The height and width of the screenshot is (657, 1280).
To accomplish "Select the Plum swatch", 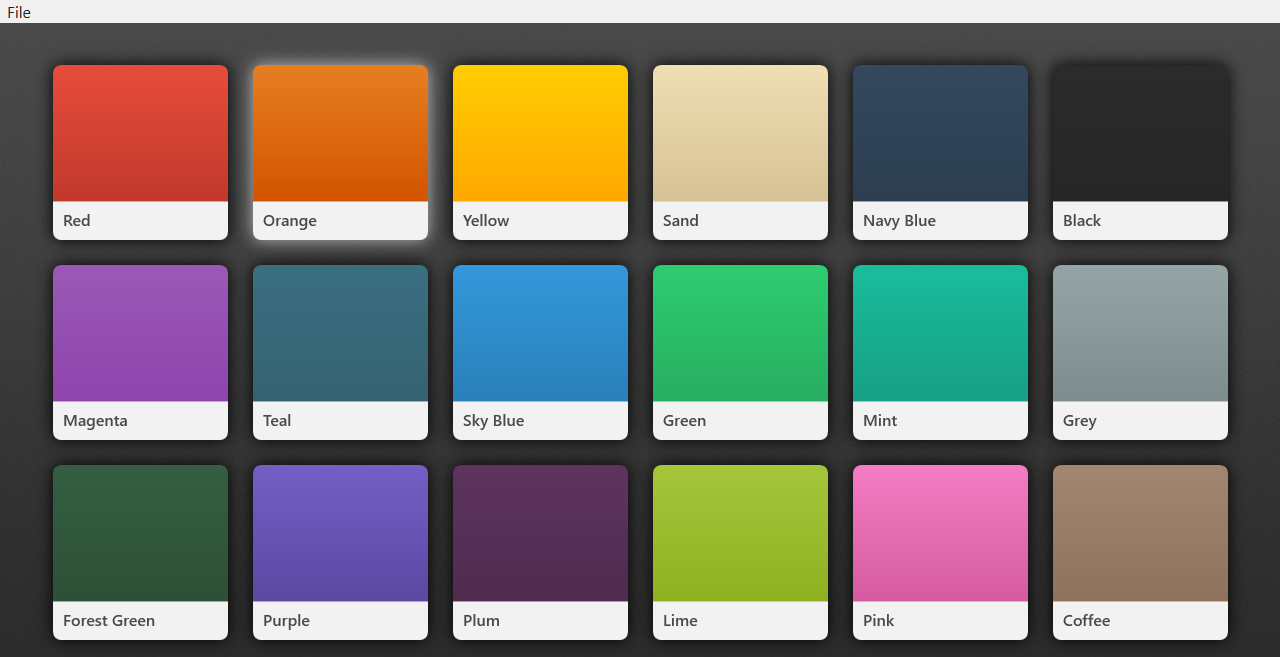I will tap(540, 552).
